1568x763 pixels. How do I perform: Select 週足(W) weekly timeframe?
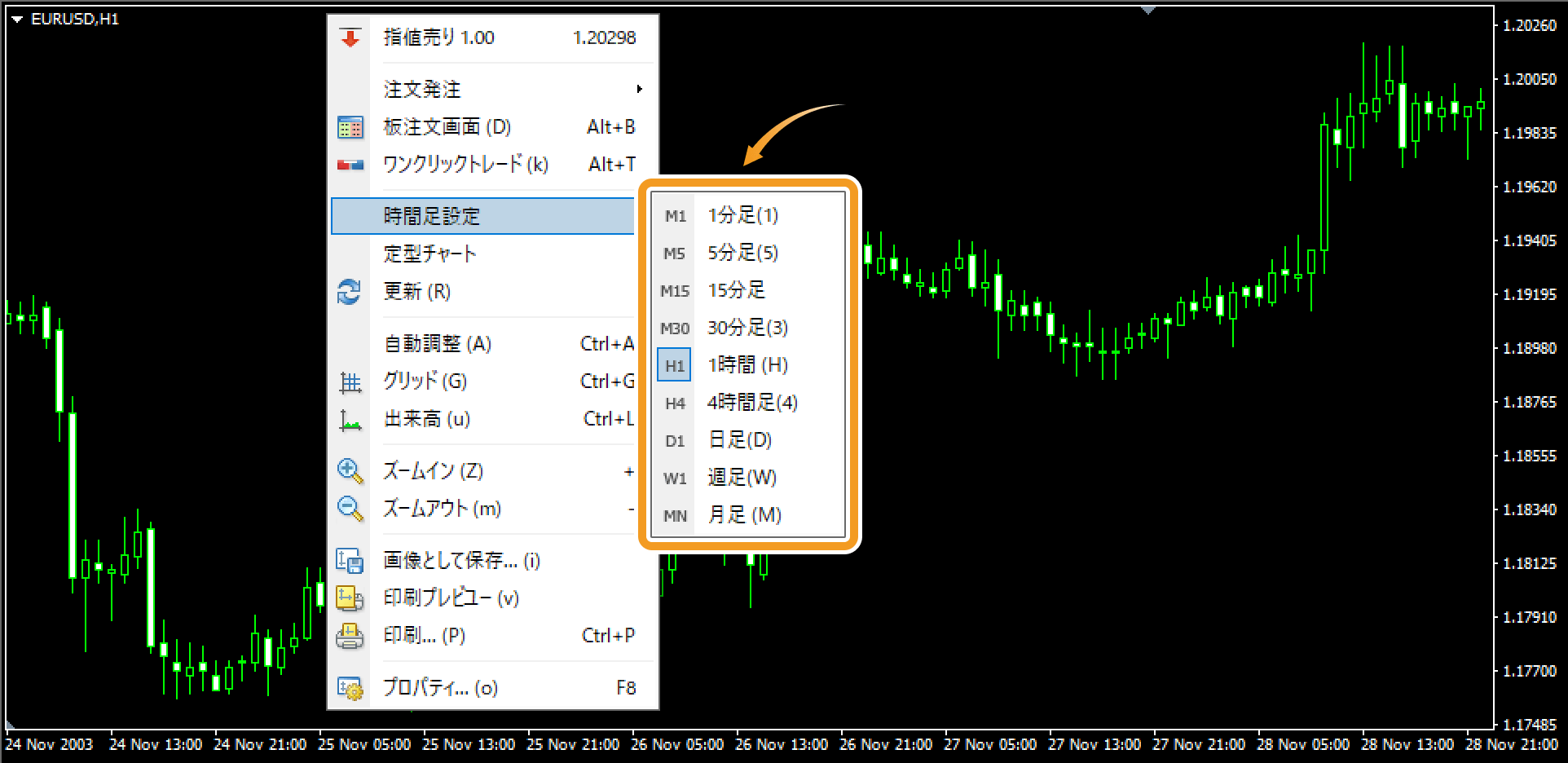click(x=748, y=479)
